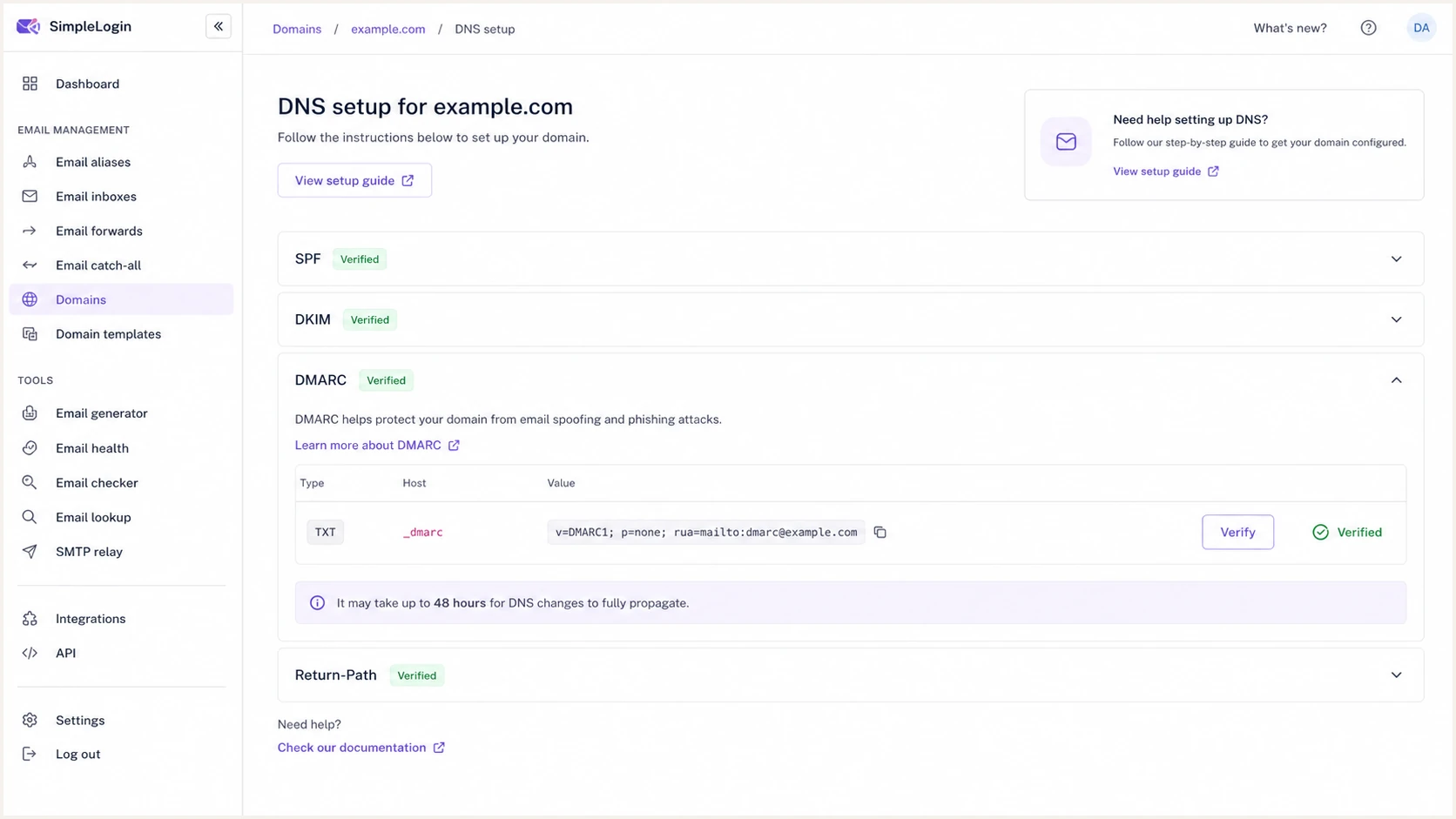Open Dashboard from the sidebar

121,84
